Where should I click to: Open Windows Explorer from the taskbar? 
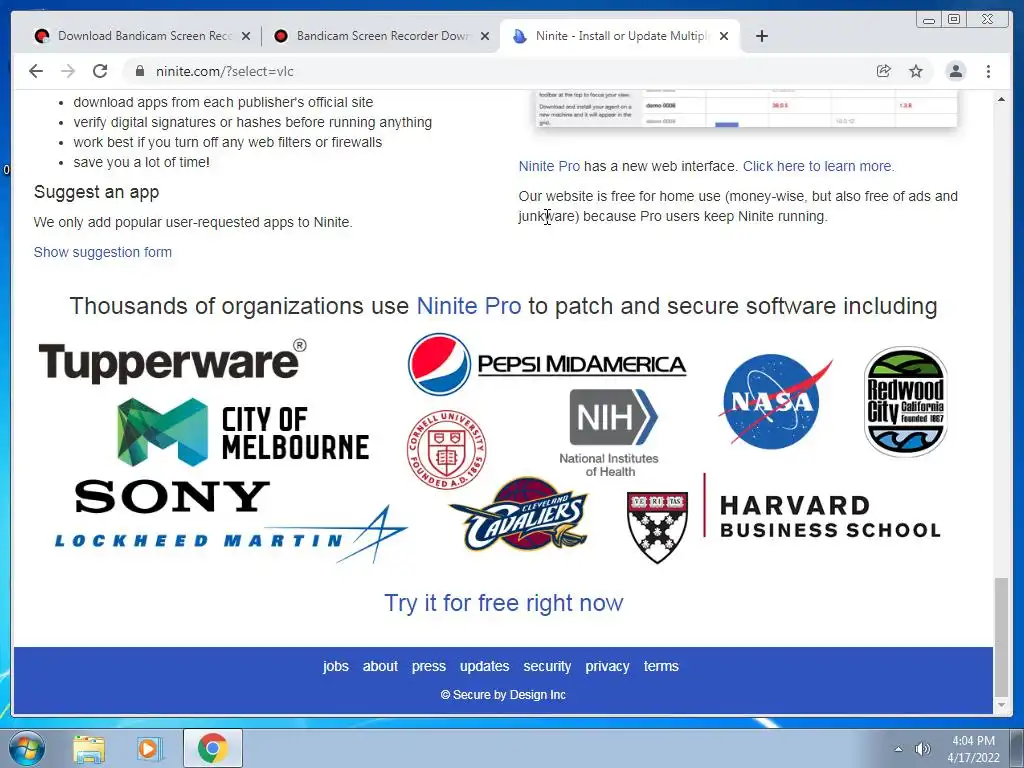pos(89,748)
